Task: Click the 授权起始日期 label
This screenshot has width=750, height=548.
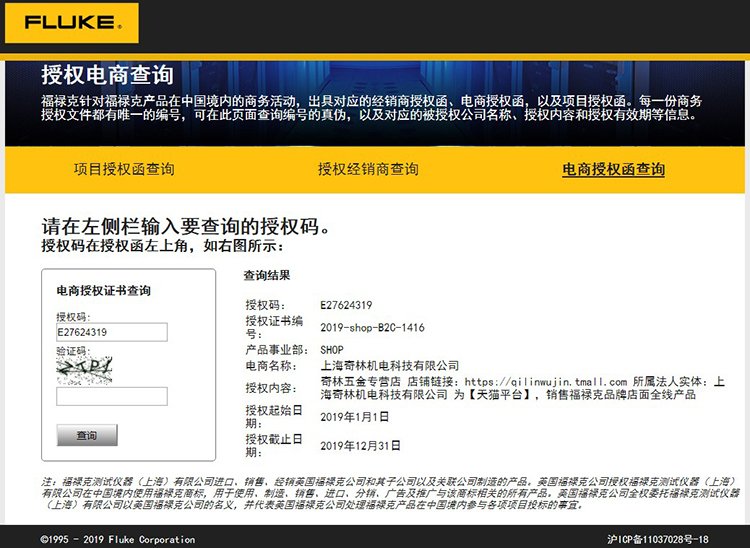Action: pyautogui.click(x=274, y=417)
